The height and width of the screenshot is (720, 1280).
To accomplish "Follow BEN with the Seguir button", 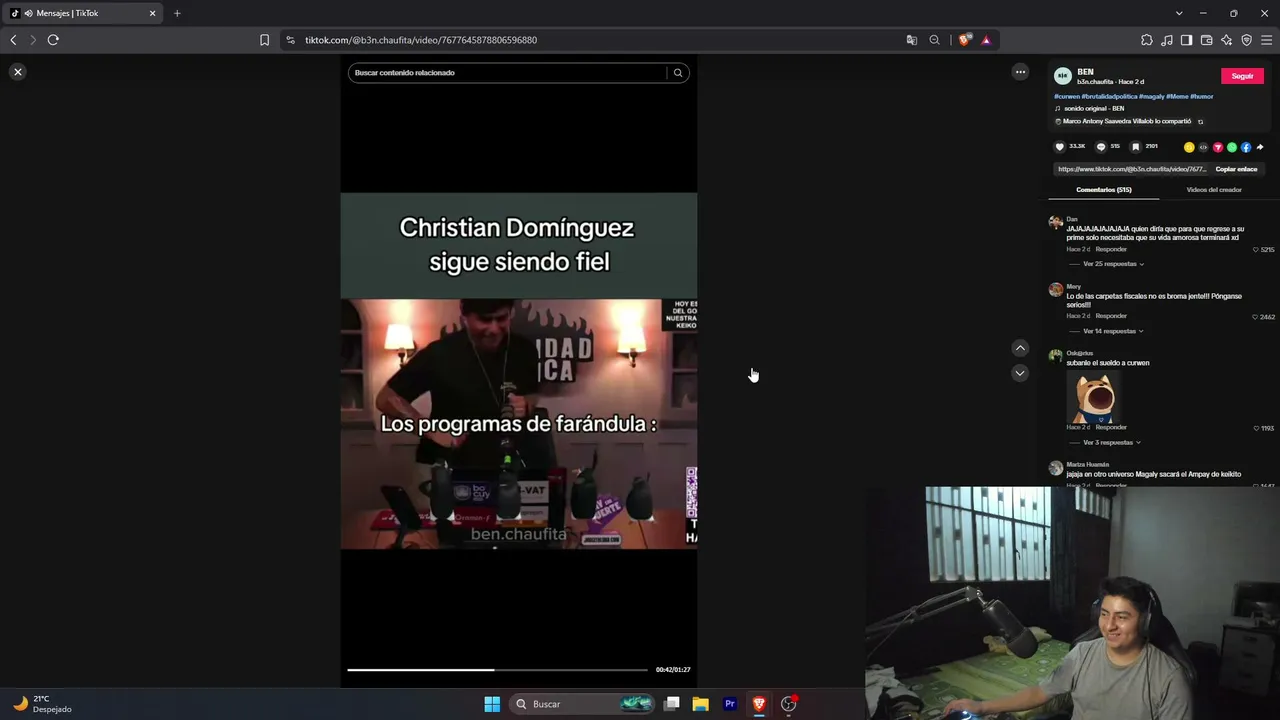I will (1242, 76).
